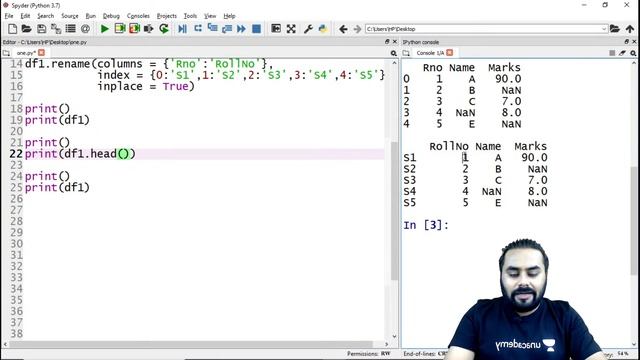Open the IPython console options icon
The width and height of the screenshot is (640, 360).
[x=633, y=53]
